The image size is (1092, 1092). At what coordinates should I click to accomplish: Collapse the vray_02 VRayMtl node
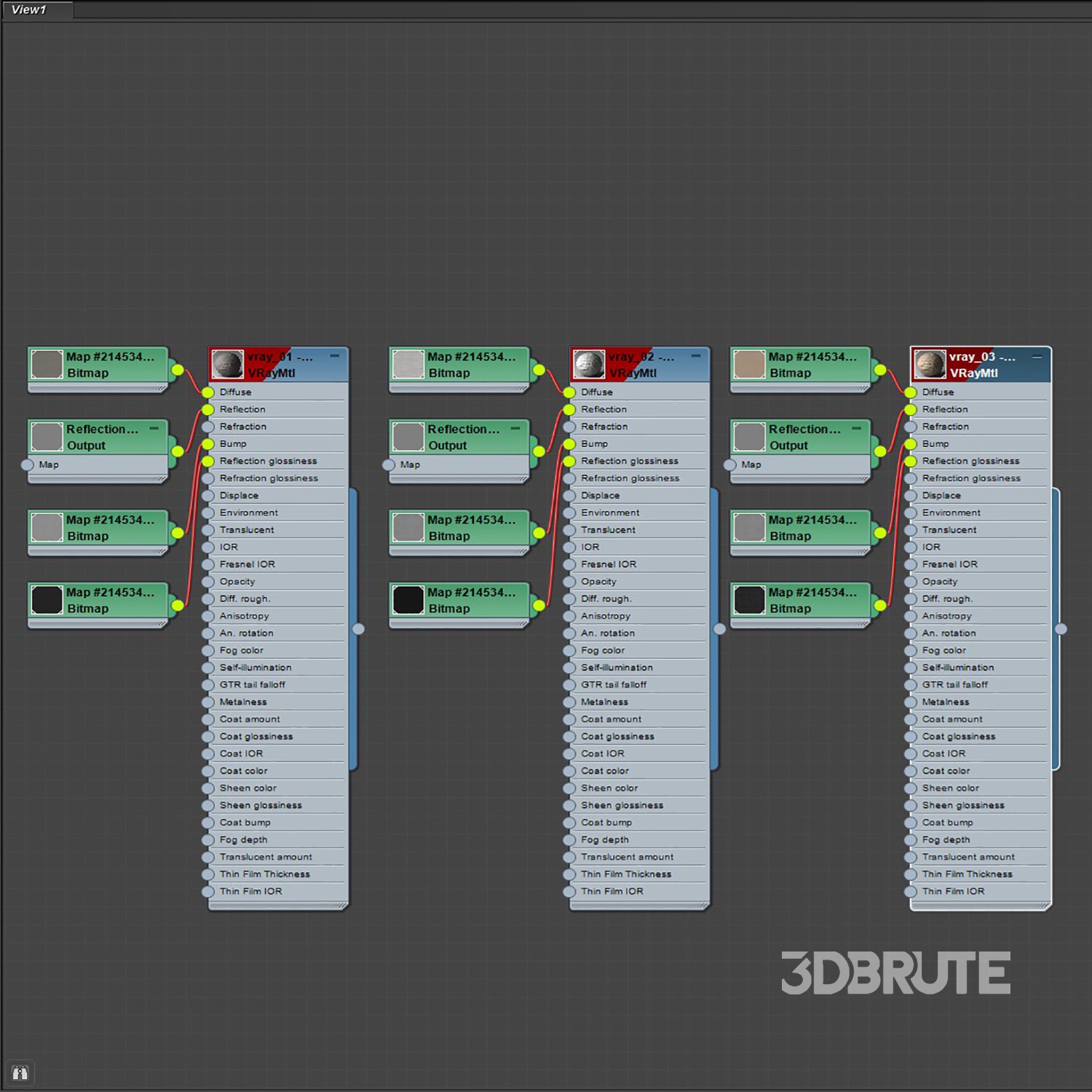[x=696, y=356]
